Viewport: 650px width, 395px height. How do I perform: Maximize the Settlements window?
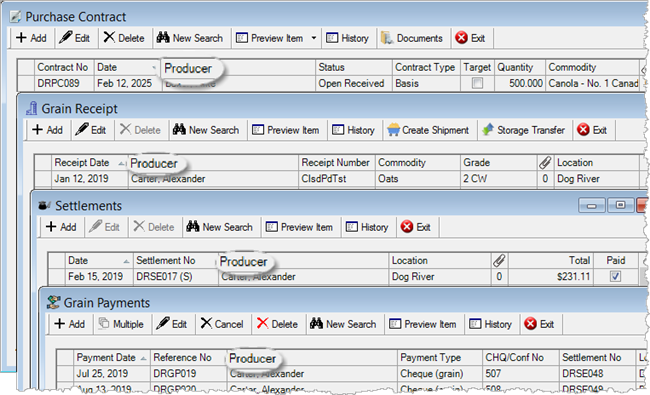[x=621, y=205]
